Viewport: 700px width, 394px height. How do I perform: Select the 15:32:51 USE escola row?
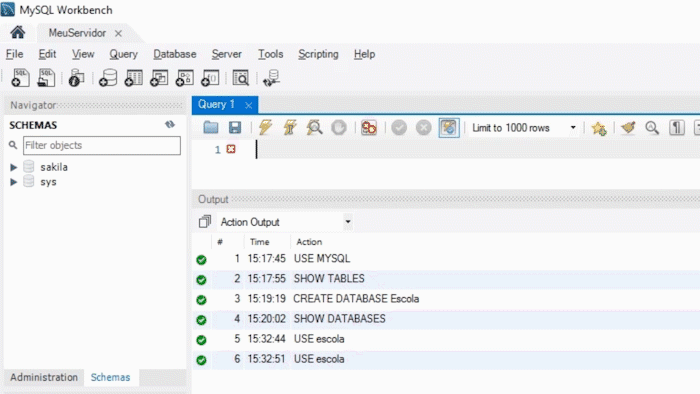[446, 359]
